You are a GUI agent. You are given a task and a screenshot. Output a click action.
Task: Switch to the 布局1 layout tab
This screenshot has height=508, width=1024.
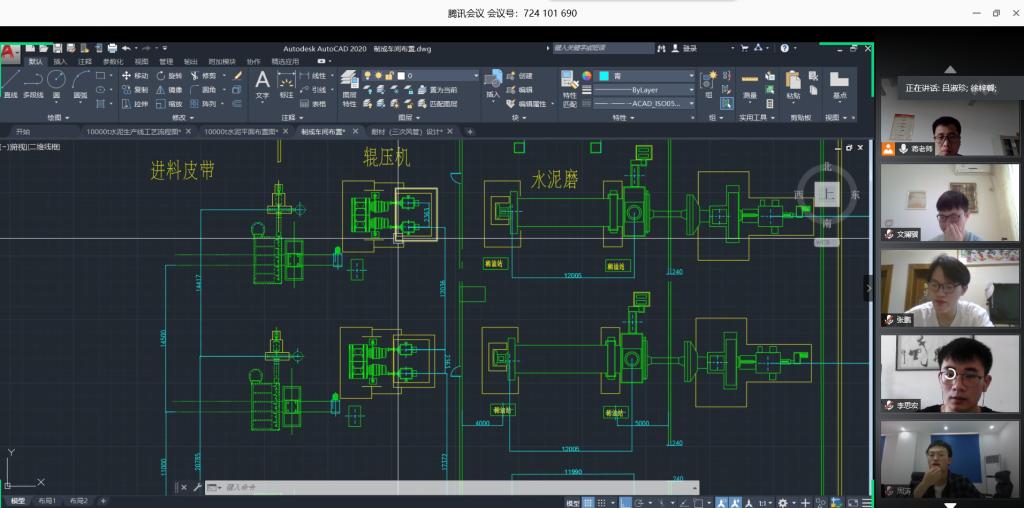[x=47, y=501]
